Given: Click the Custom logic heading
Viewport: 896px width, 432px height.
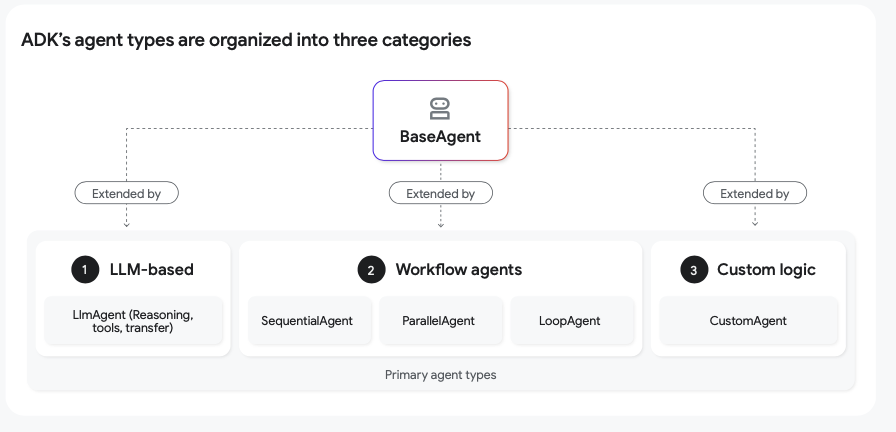Looking at the screenshot, I should click(x=766, y=269).
